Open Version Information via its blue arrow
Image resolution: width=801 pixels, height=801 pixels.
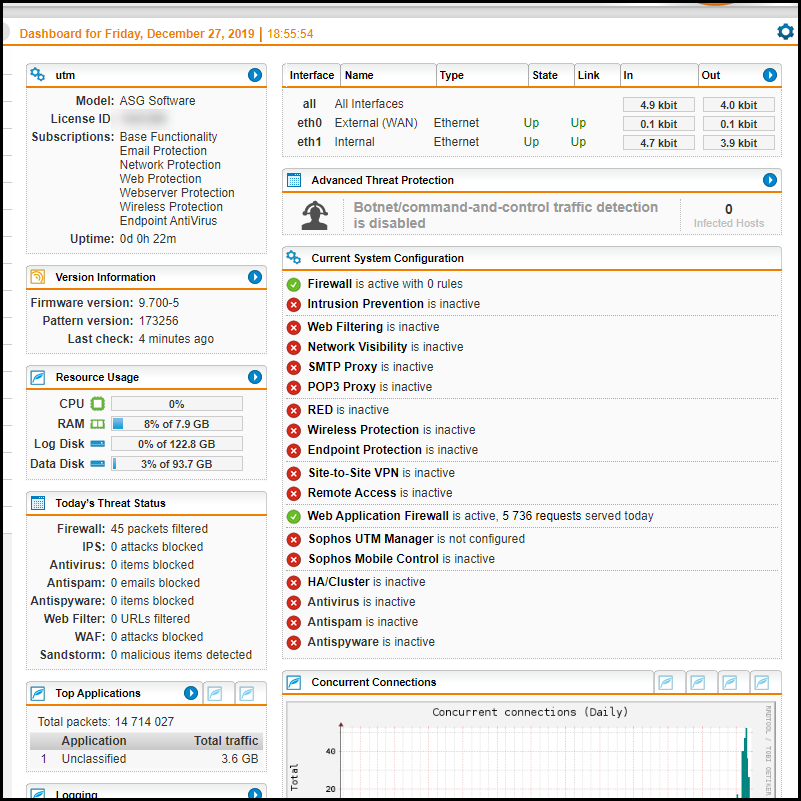[255, 277]
